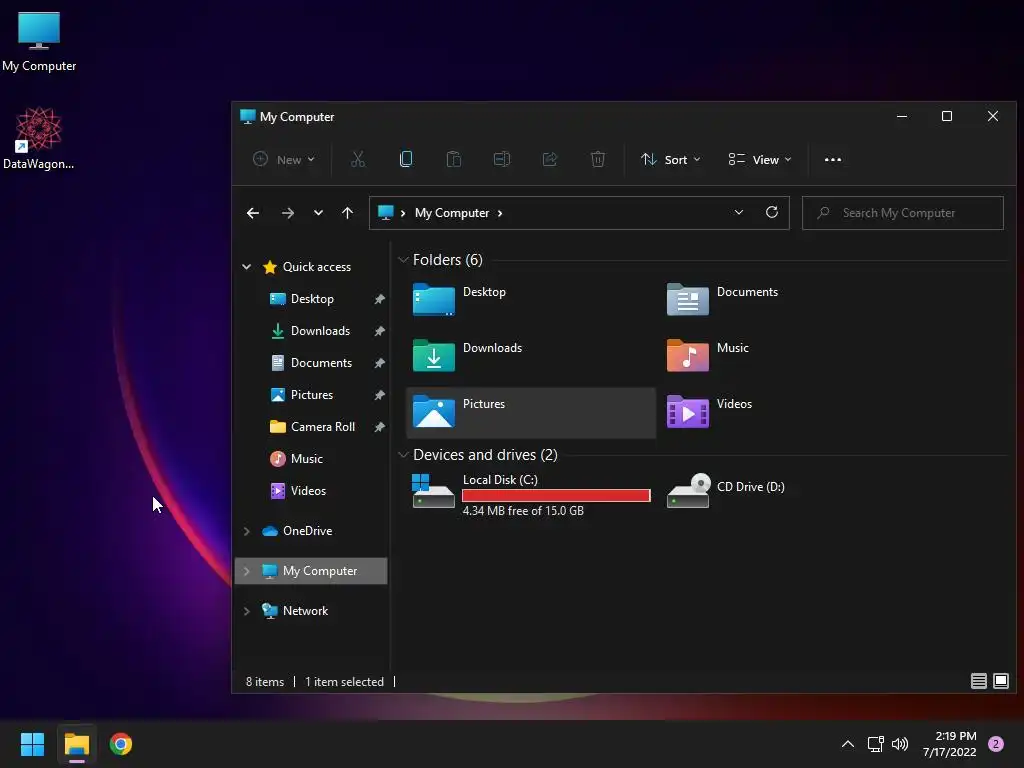Collapse the Folders (6) group
The width and height of the screenshot is (1024, 768).
coord(403,260)
